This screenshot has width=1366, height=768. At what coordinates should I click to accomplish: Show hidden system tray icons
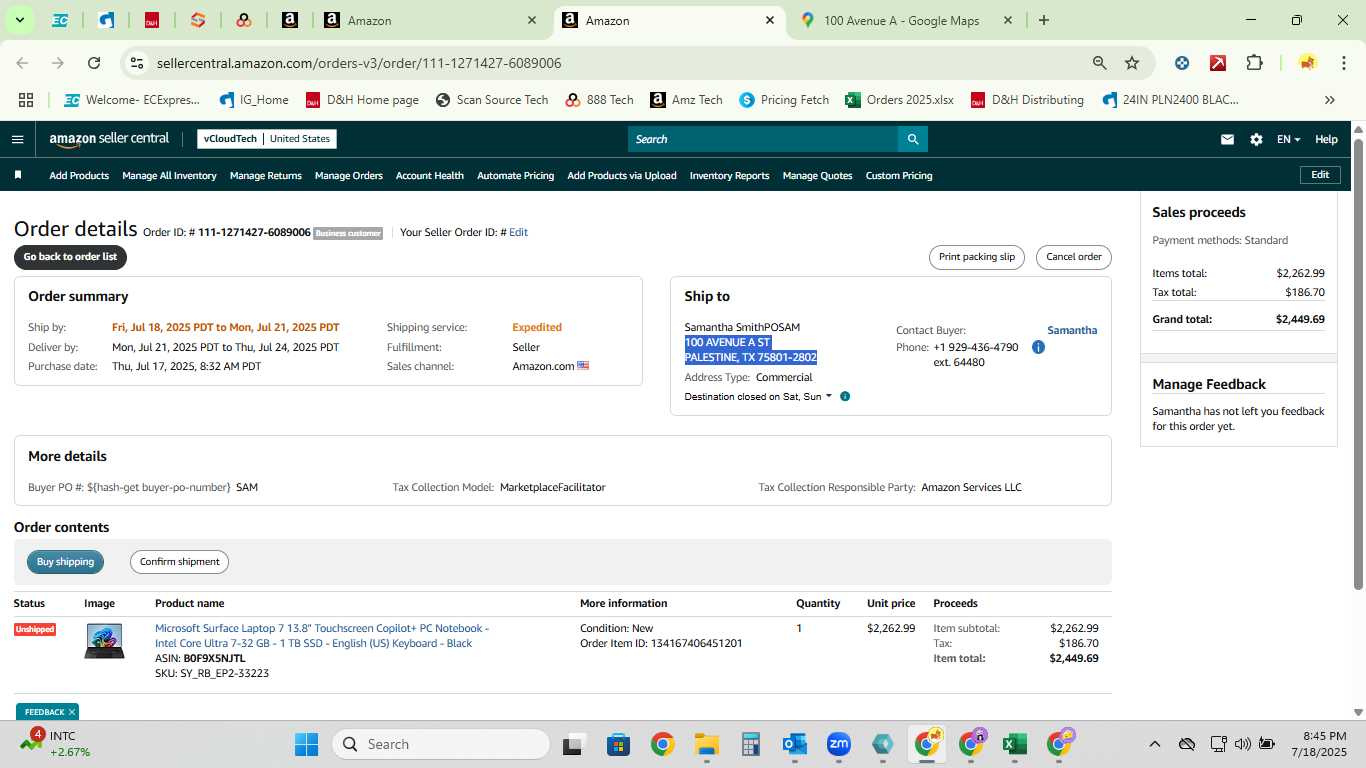1154,744
